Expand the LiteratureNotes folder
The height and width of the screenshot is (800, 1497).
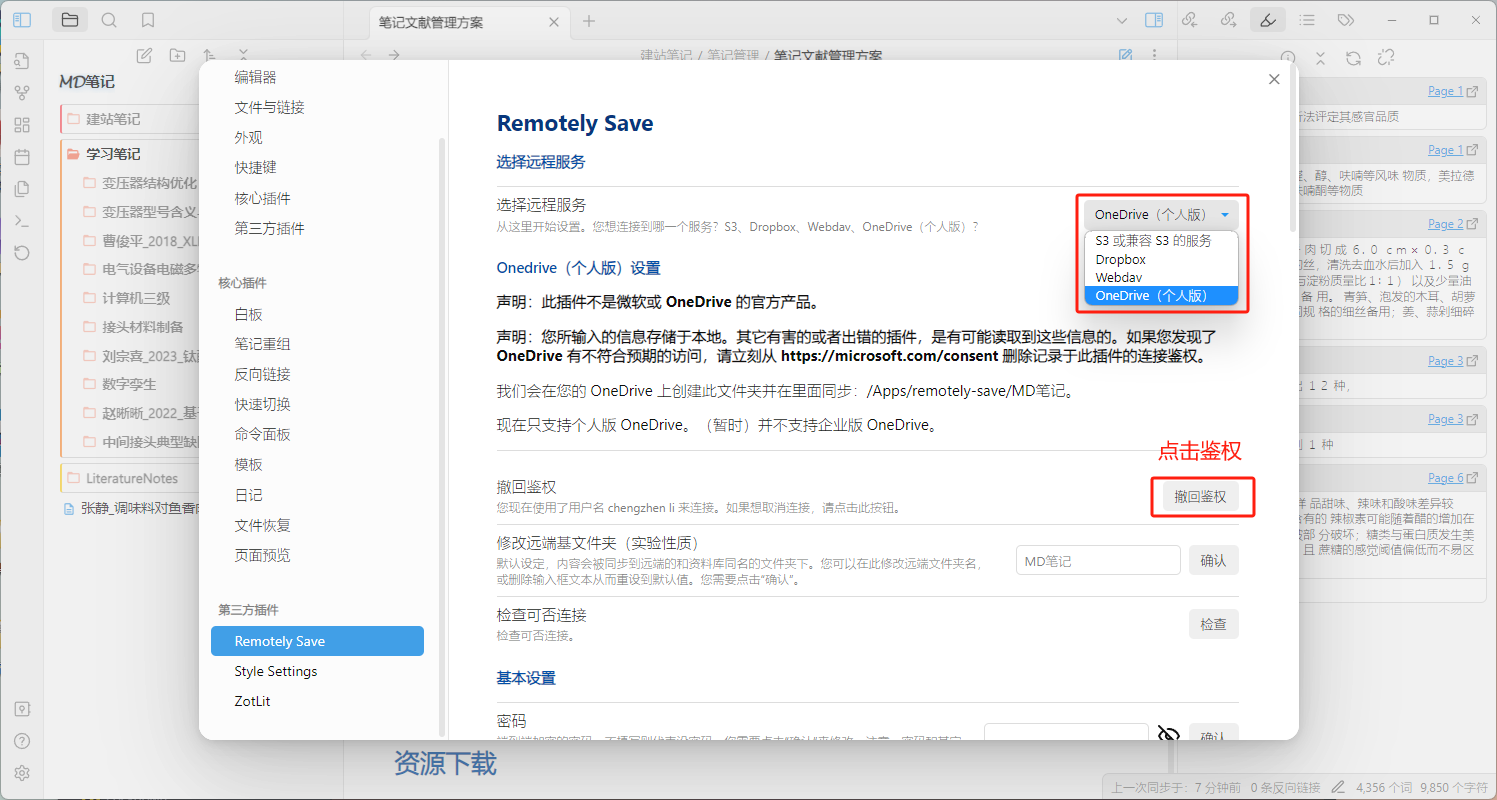pos(133,478)
